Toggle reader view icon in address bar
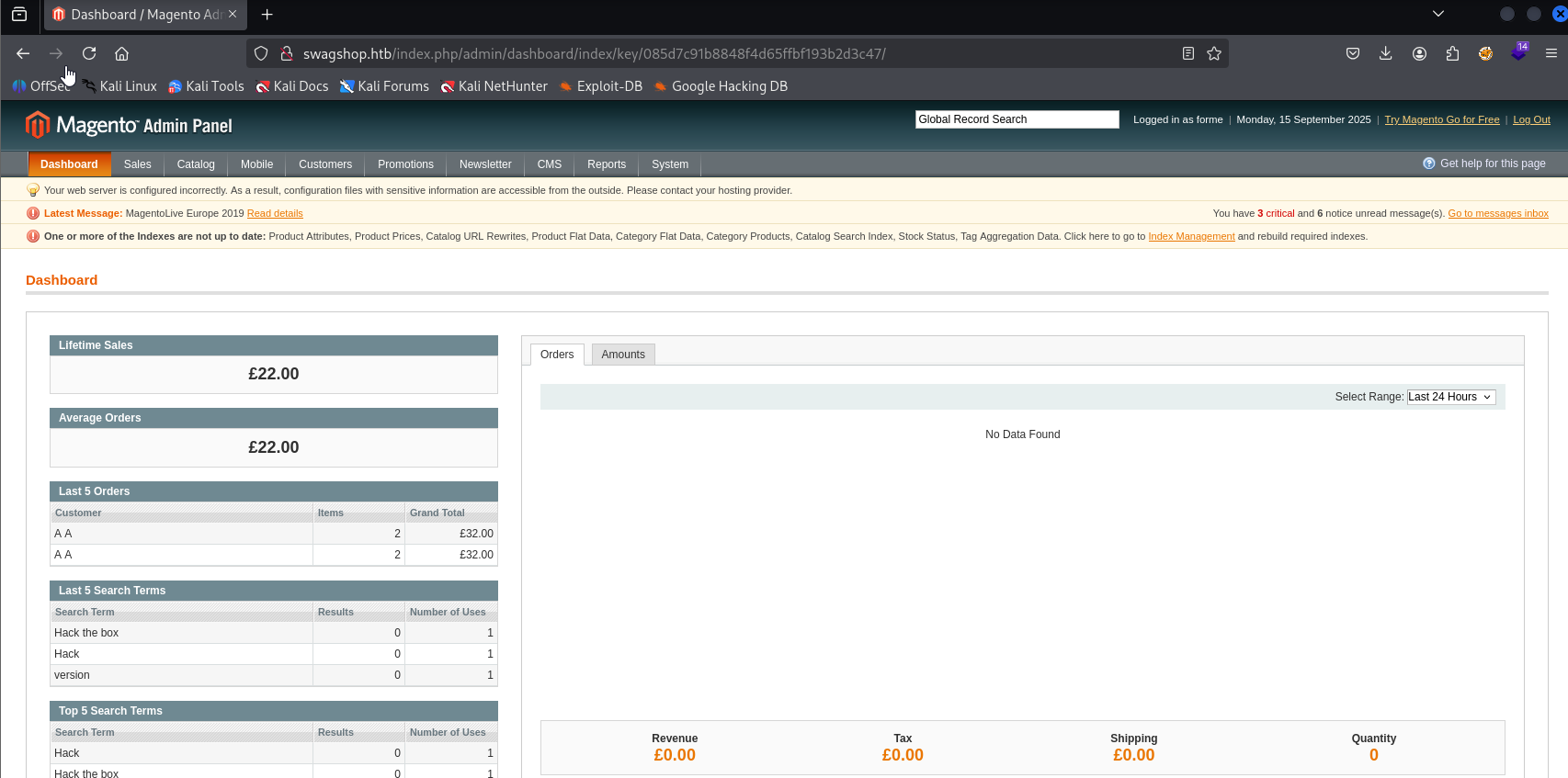 (1188, 53)
